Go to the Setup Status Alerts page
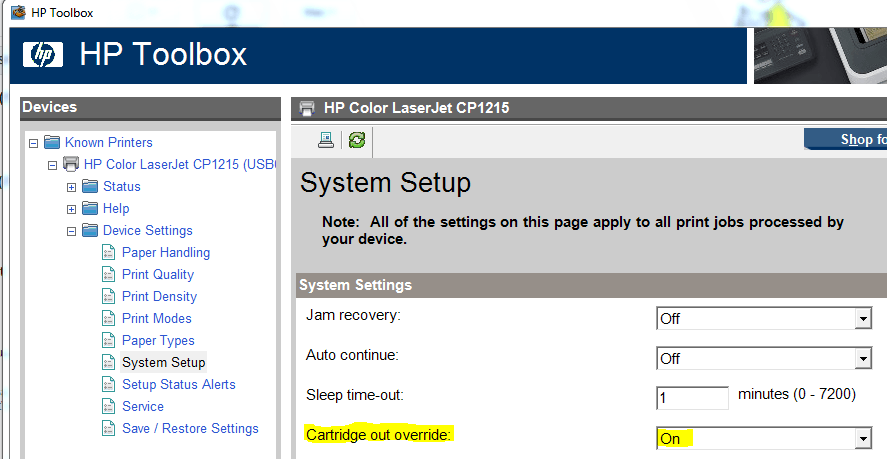This screenshot has width=887, height=459. point(179,384)
